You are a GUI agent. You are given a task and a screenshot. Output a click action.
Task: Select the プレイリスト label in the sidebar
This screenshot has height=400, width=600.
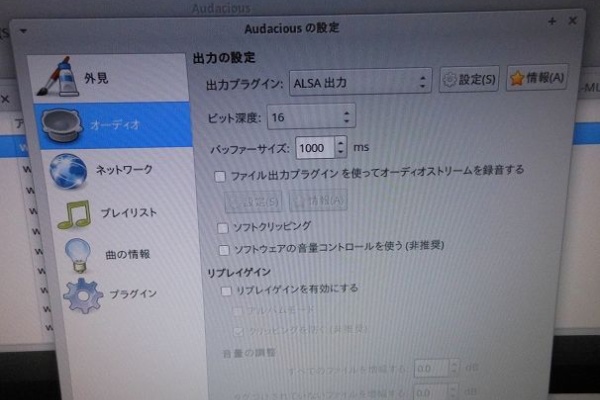[x=129, y=213]
